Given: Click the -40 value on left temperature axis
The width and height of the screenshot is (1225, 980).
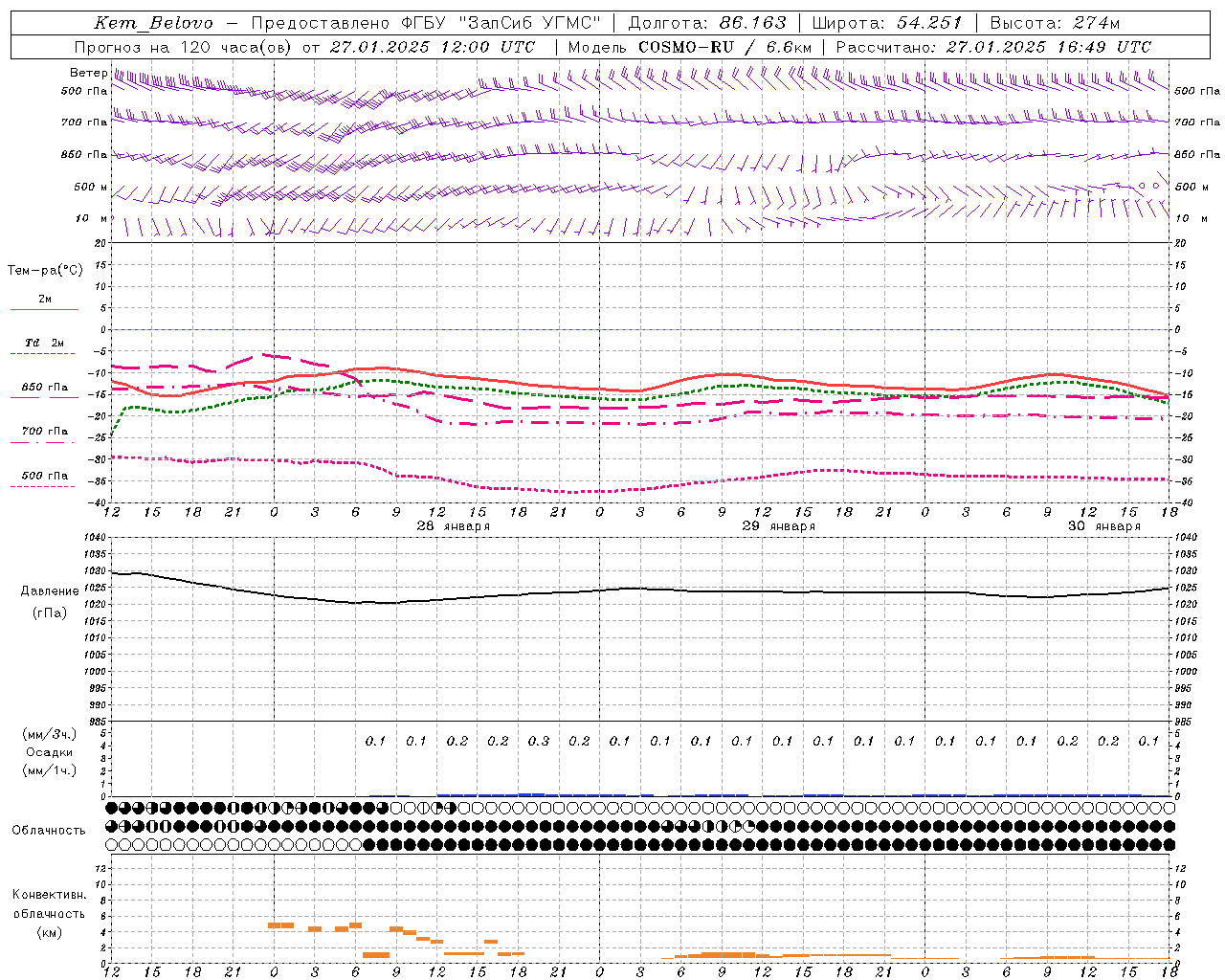Looking at the screenshot, I should coord(98,502).
